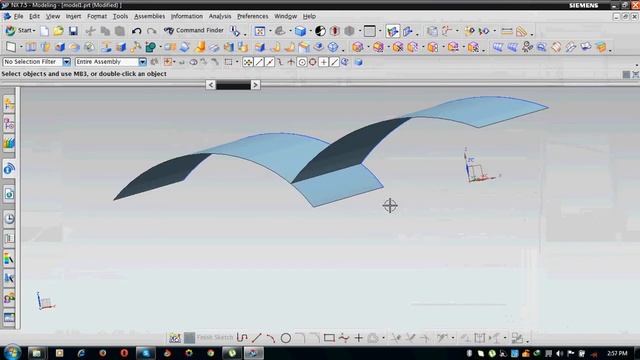640x360 pixels.
Task: Select the Rectangle sketch tool
Action: coord(329,338)
